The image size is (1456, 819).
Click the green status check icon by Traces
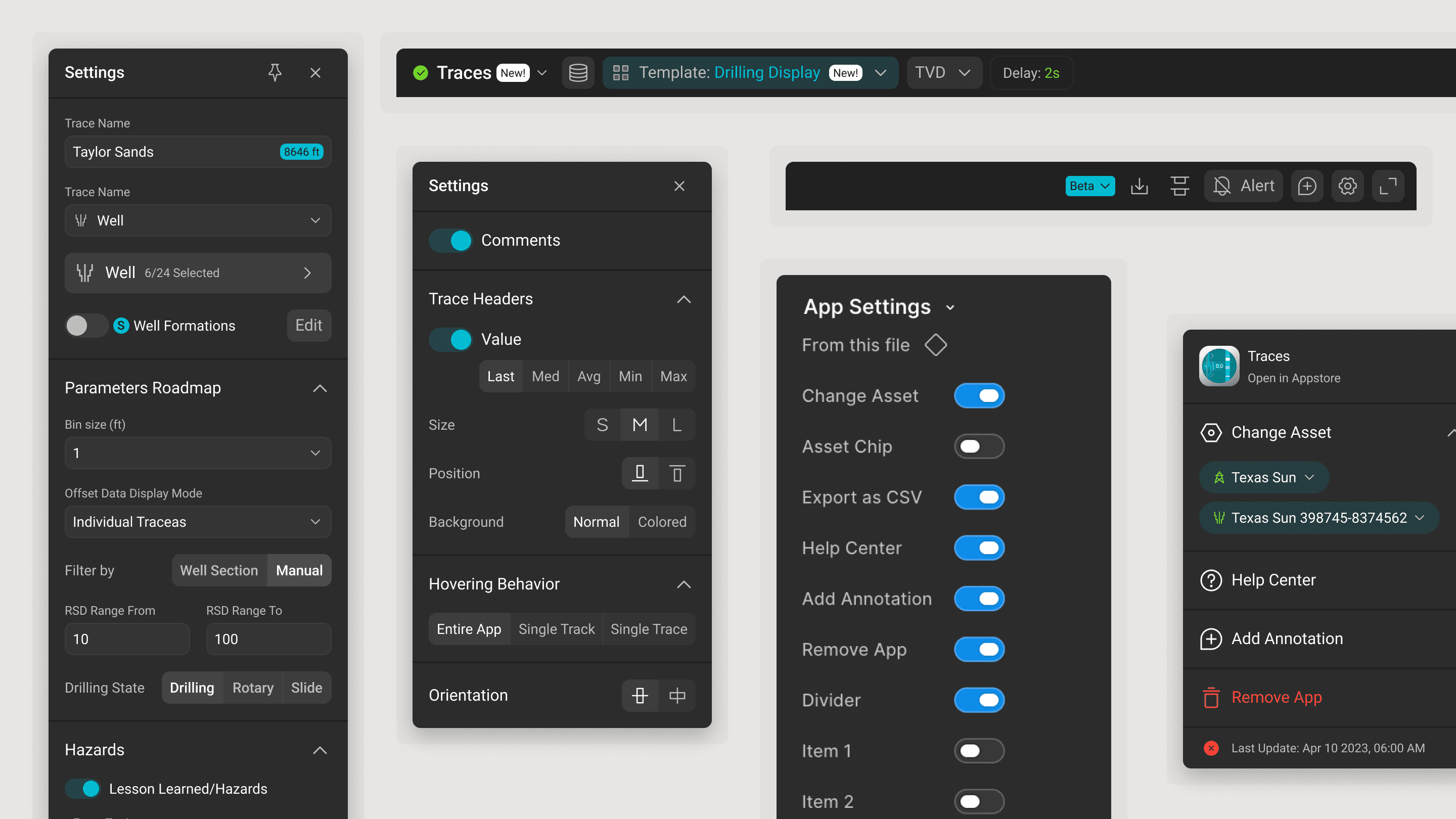pyautogui.click(x=421, y=72)
